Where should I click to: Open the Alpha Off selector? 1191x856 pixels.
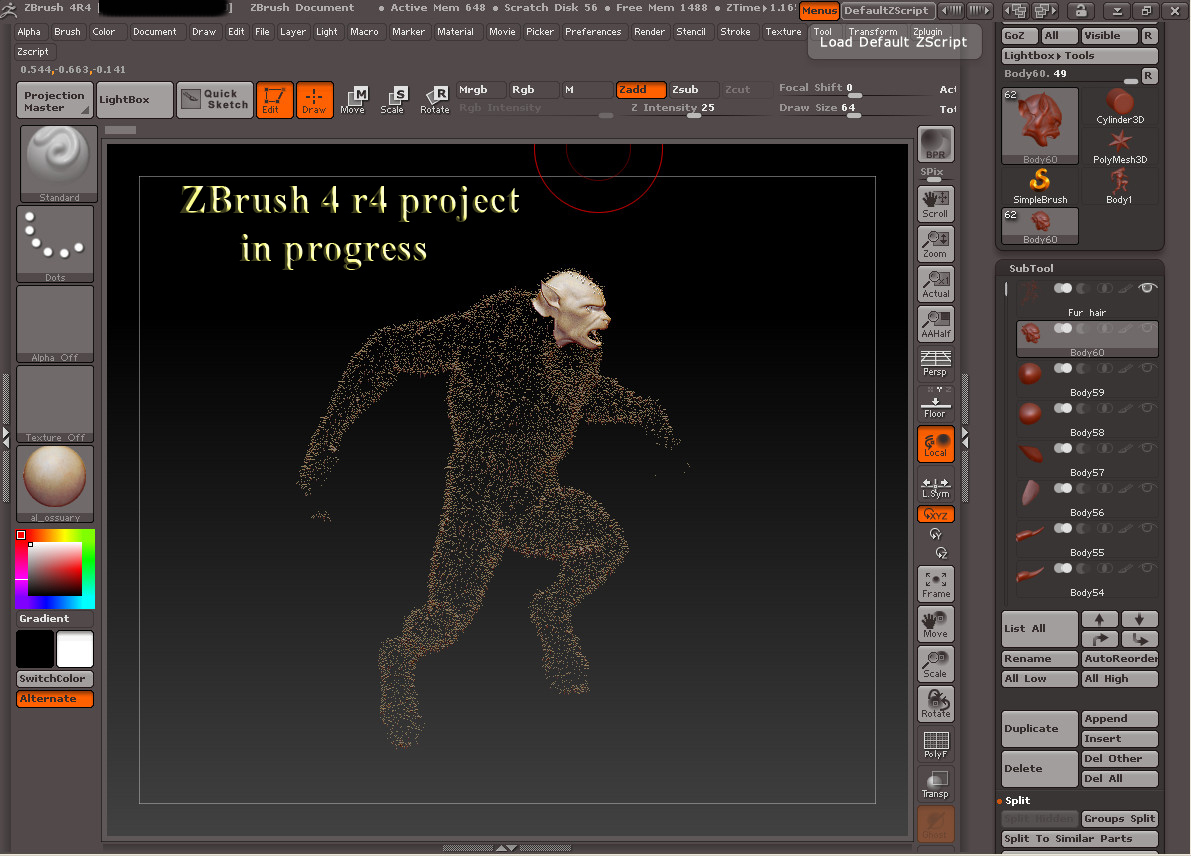click(x=55, y=324)
